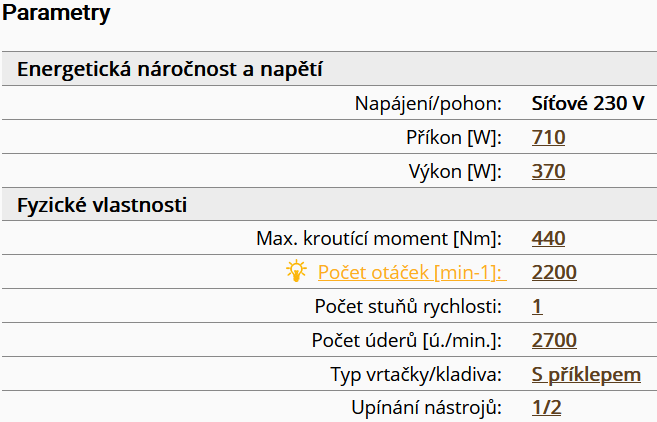Select the 2200 rotation speed value
657x422 pixels.
(554, 272)
